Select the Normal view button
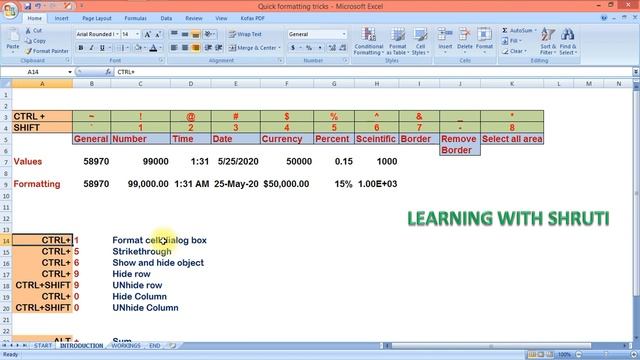The height and width of the screenshot is (360, 640). click(532, 355)
